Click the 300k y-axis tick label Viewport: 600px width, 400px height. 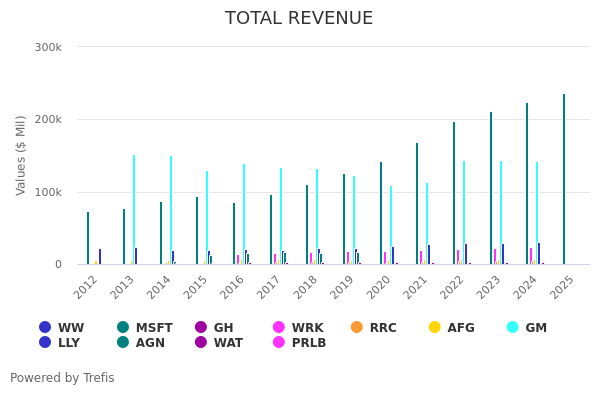(48, 47)
